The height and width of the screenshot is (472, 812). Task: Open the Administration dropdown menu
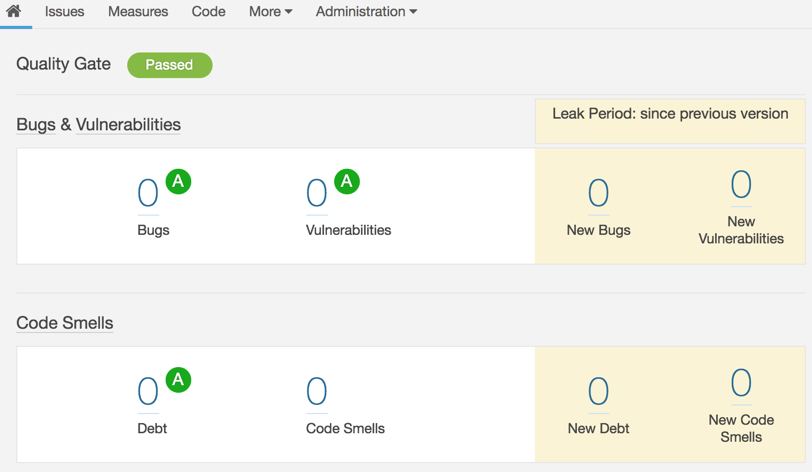click(366, 11)
